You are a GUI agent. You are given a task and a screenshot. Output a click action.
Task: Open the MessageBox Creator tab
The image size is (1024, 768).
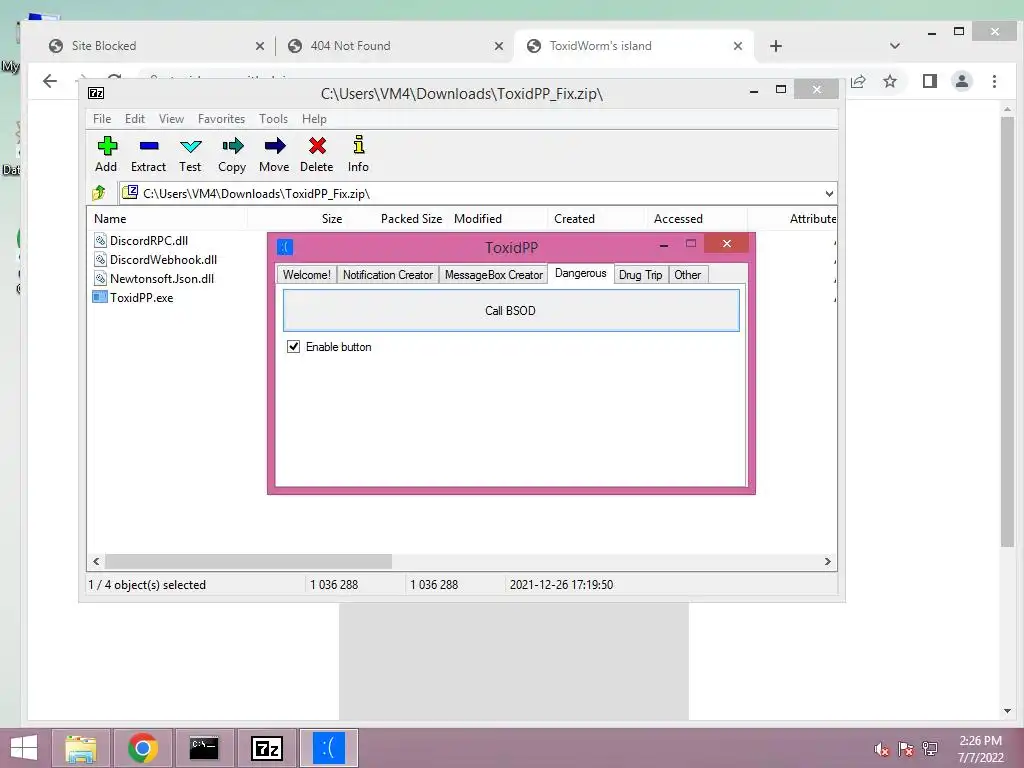494,275
